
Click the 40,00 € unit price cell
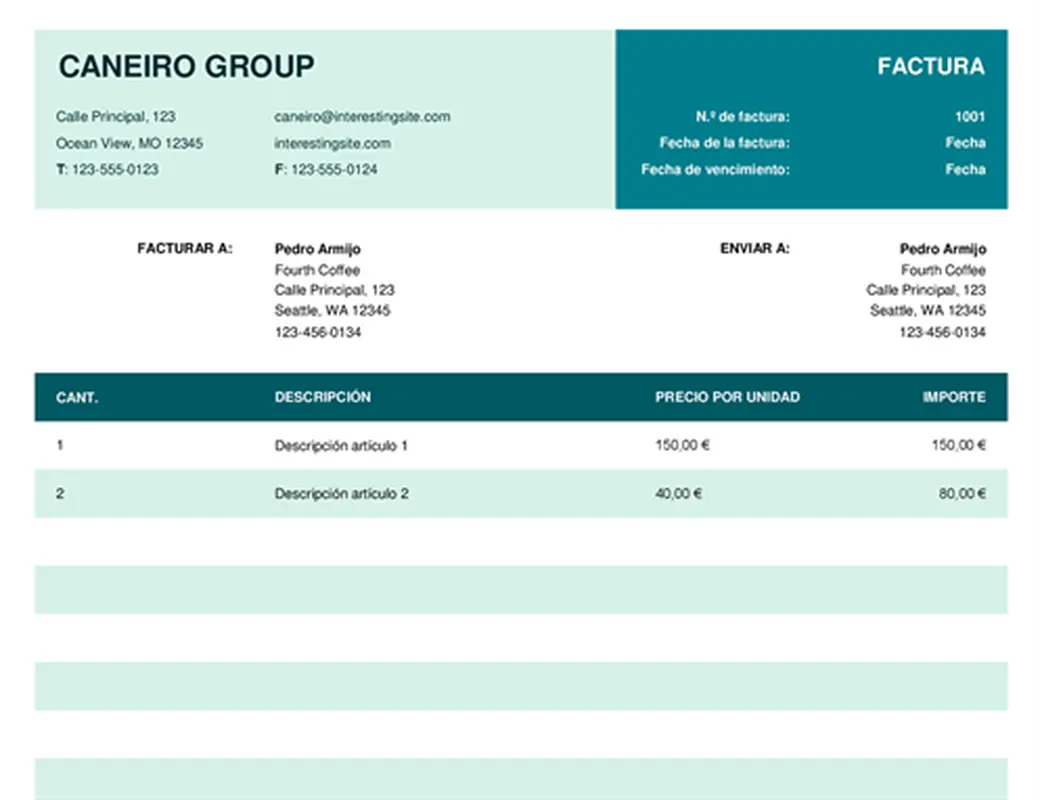click(678, 494)
